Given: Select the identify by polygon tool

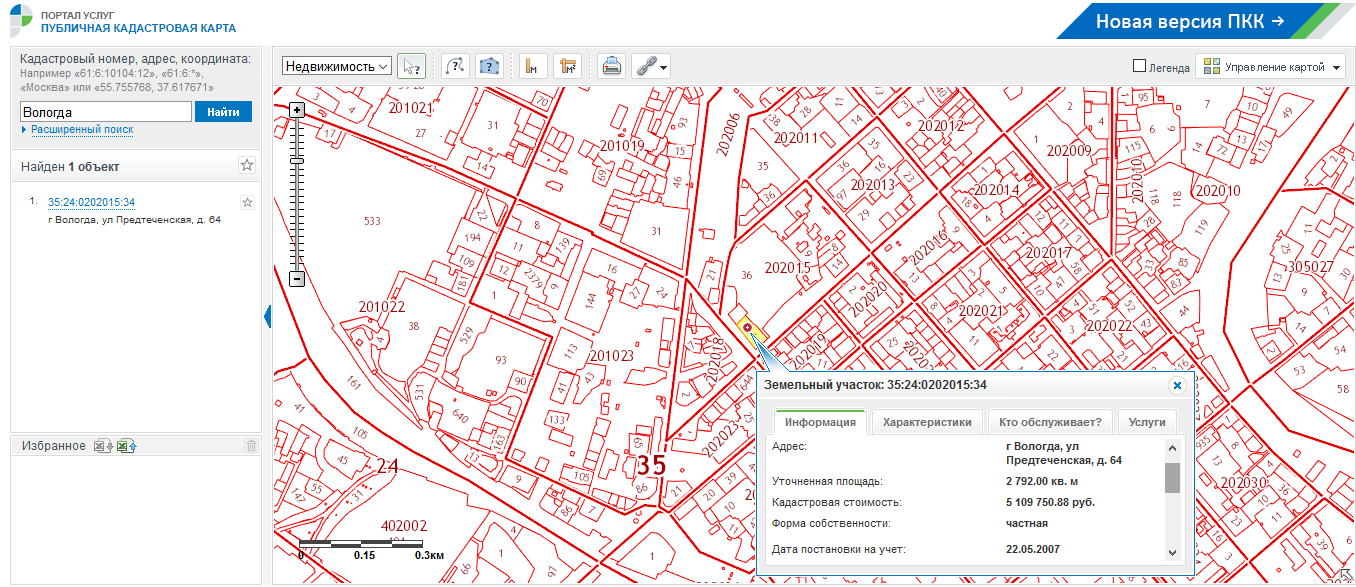Looking at the screenshot, I should point(488,67).
